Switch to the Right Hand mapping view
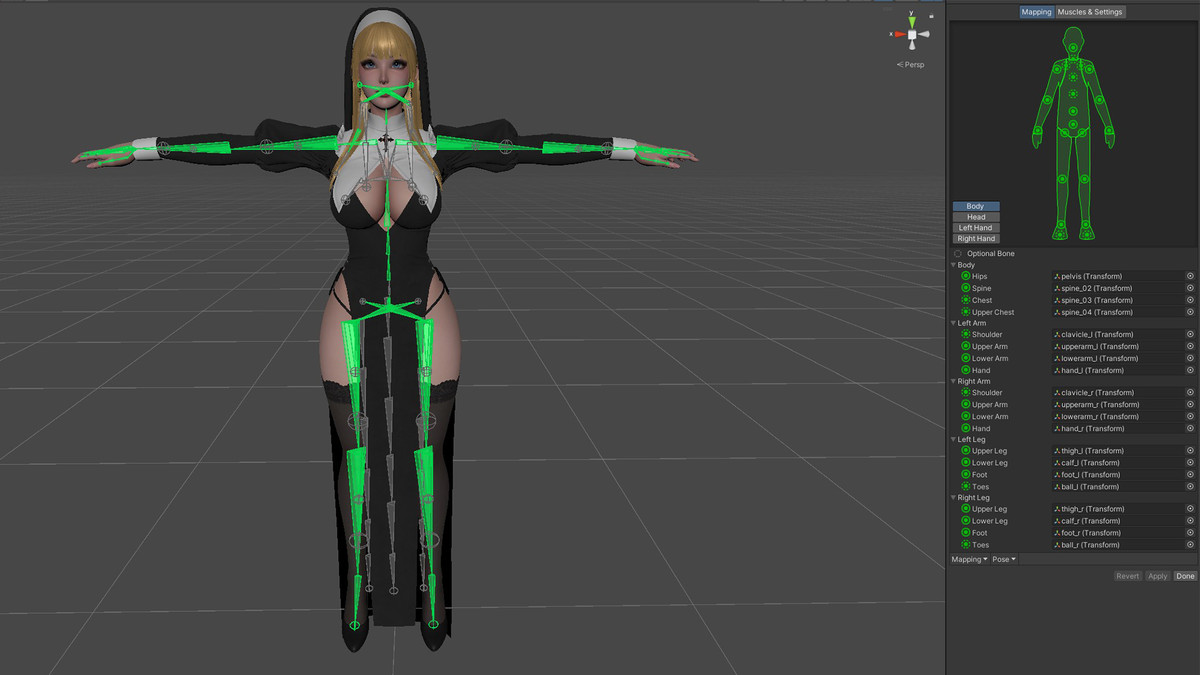1200x675 pixels. click(975, 238)
